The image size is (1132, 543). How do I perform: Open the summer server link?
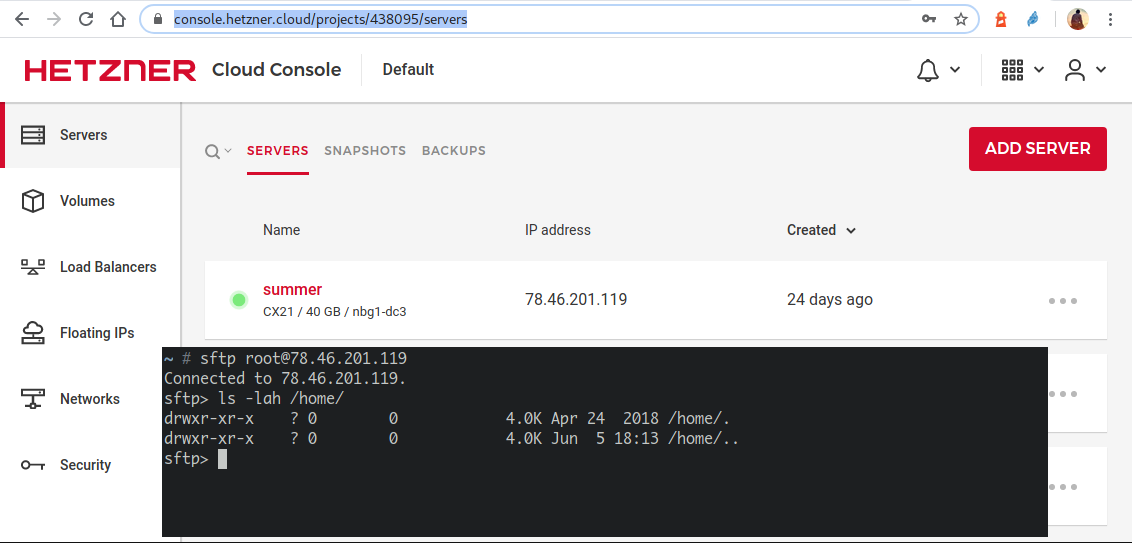point(292,290)
